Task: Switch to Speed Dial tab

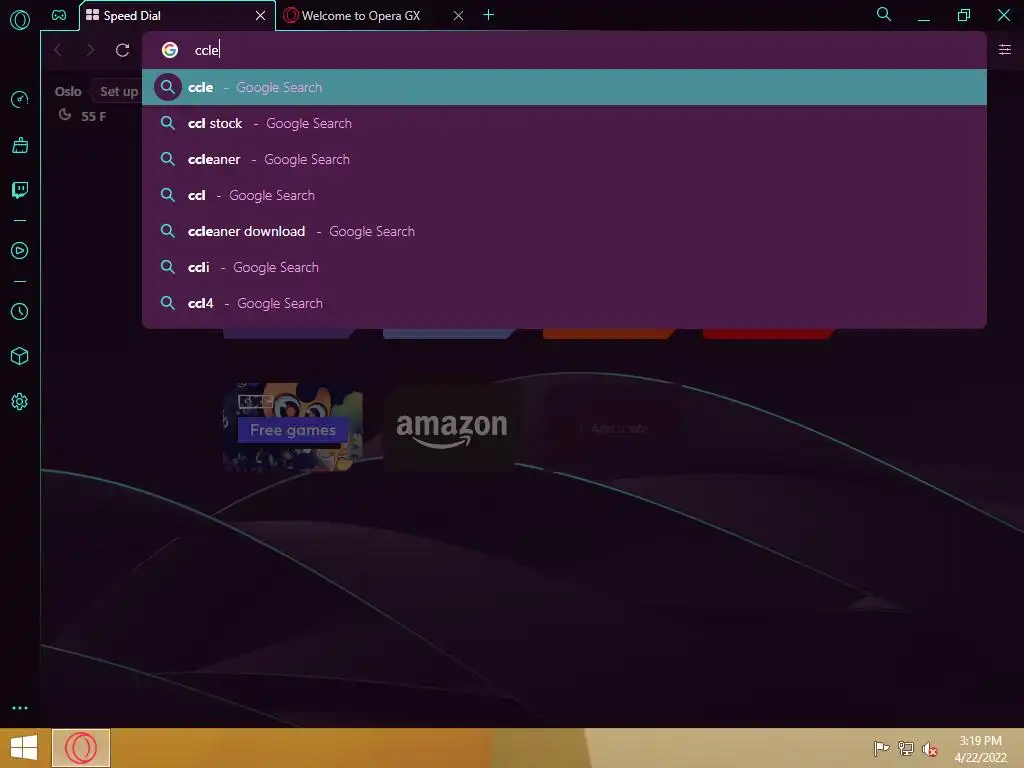Action: coord(168,15)
